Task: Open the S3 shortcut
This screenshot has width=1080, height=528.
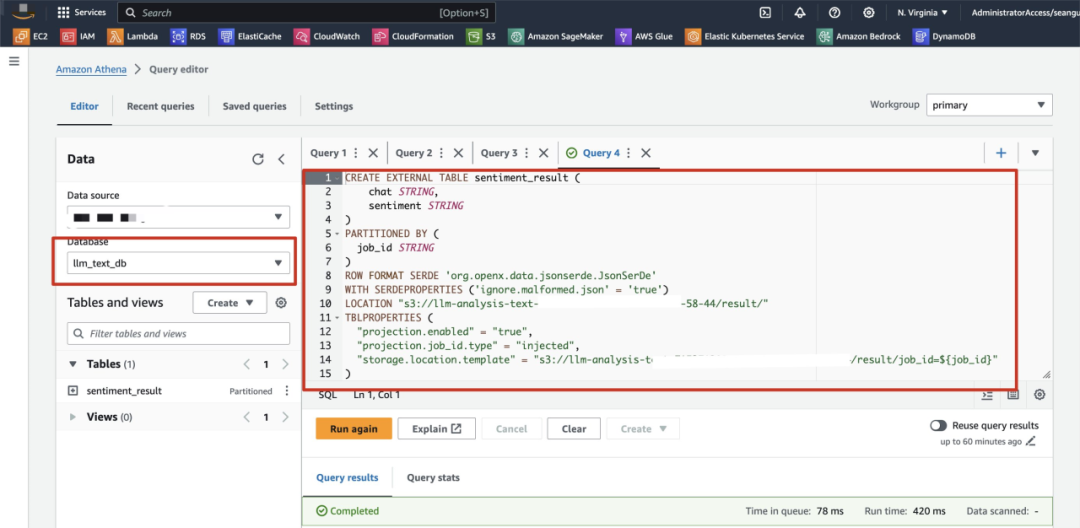Action: coord(481,36)
